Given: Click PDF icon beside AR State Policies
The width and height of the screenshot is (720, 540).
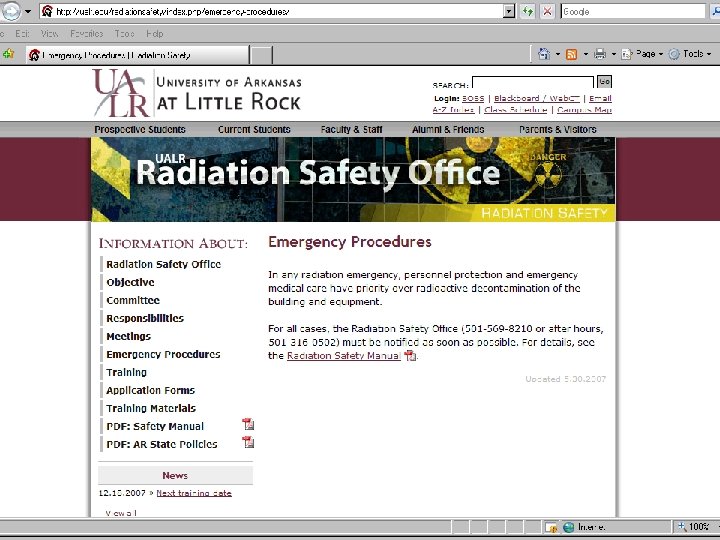Looking at the screenshot, I should (248, 442).
